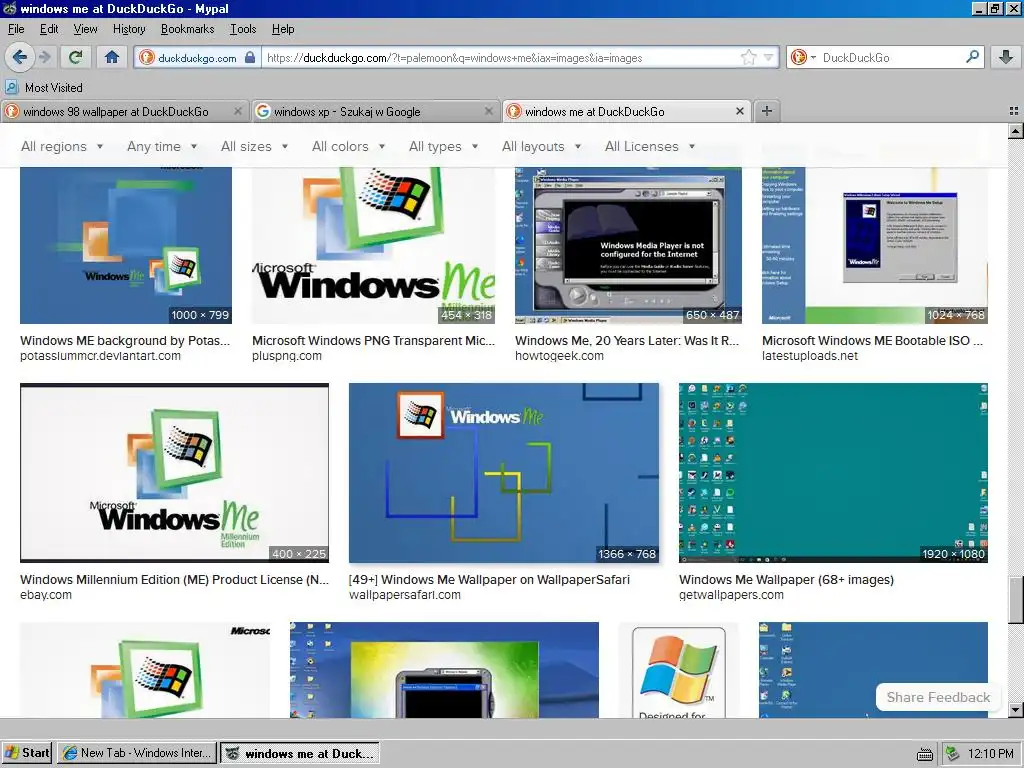
Task: Click the search magnifier icon
Action: tap(972, 57)
